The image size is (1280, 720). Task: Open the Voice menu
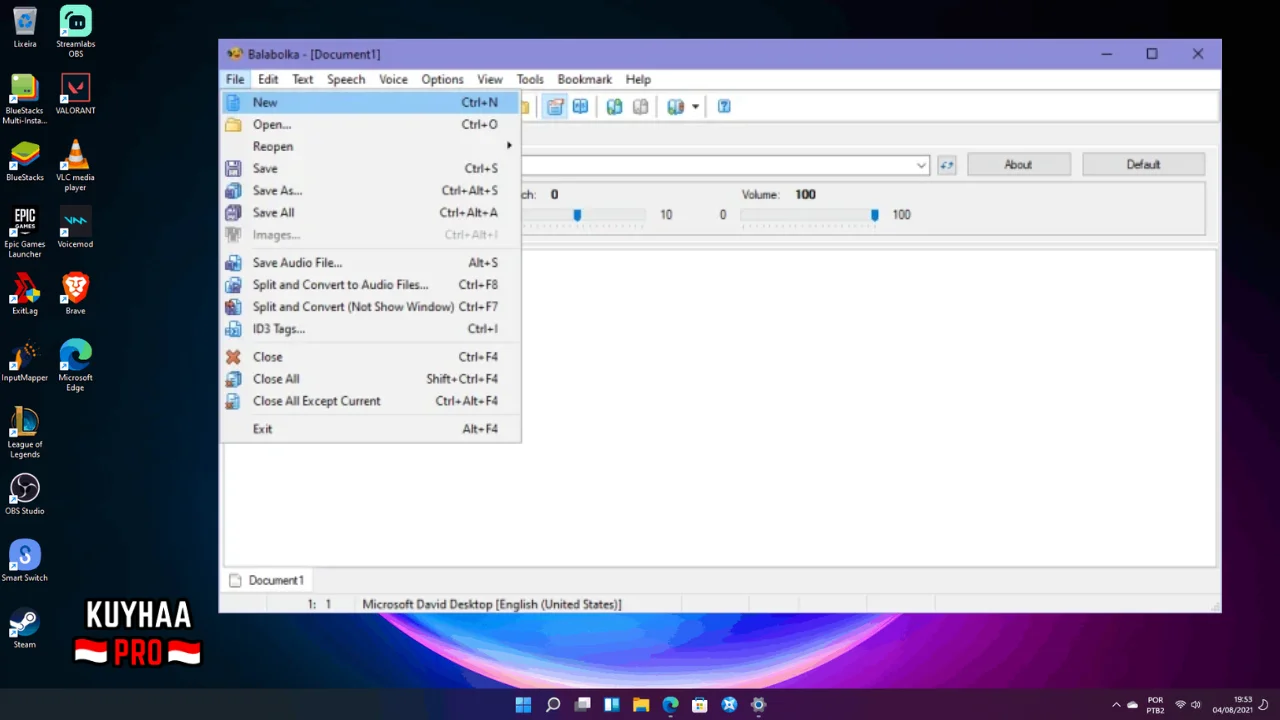(393, 79)
